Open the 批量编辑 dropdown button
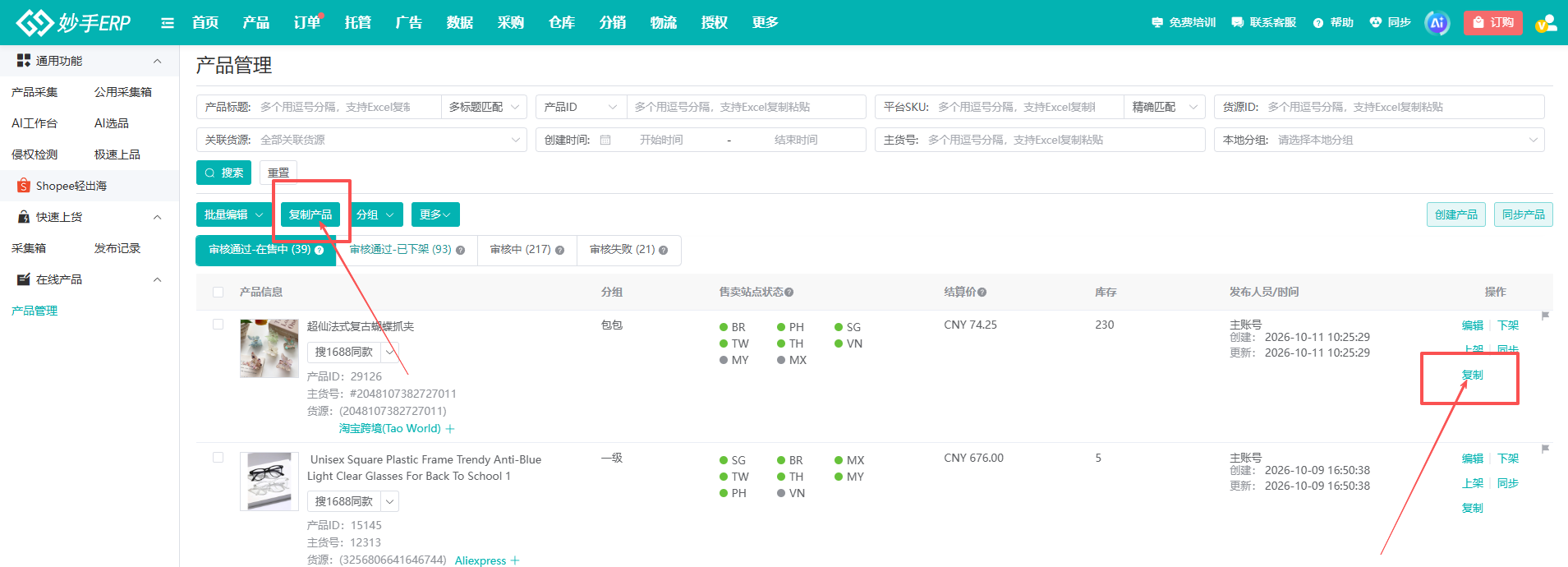 (x=234, y=214)
